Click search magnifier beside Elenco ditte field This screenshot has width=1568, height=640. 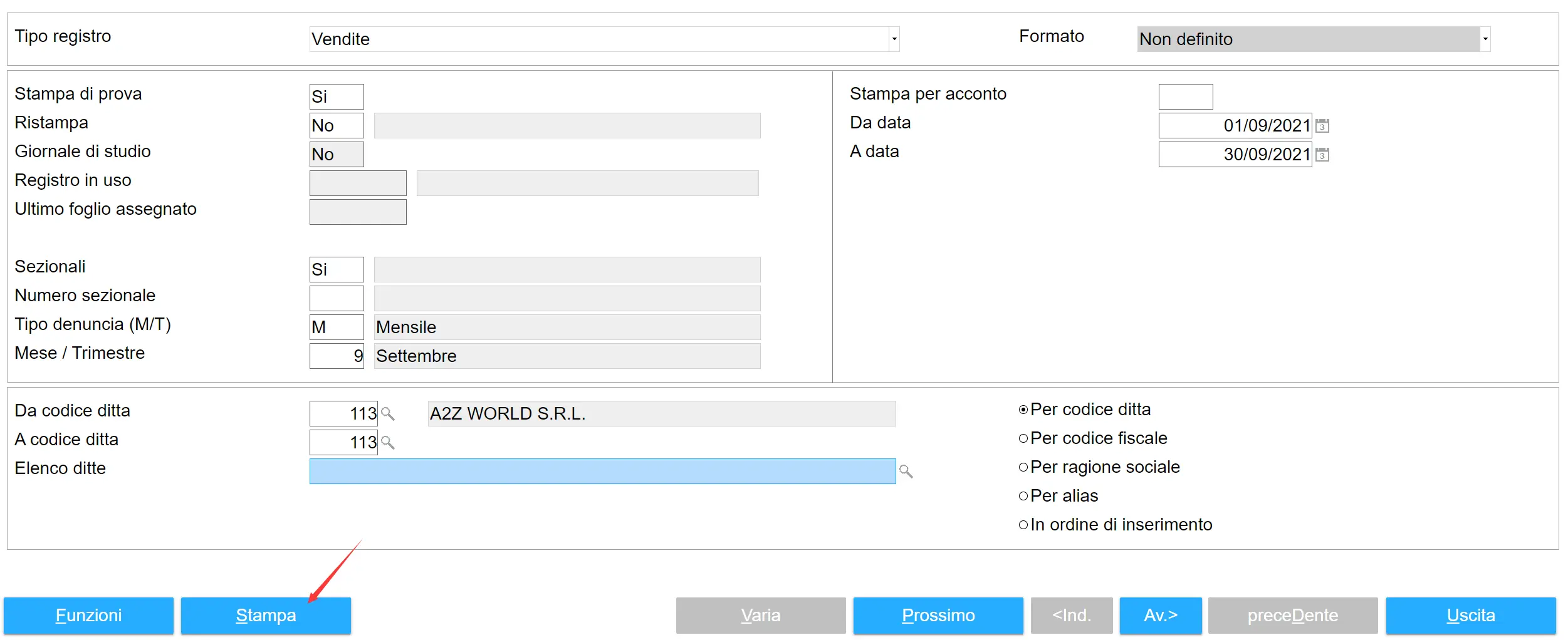[x=906, y=471]
